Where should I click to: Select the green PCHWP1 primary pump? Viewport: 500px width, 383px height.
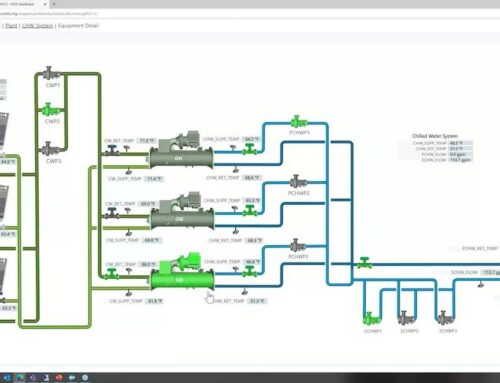pyautogui.click(x=298, y=122)
